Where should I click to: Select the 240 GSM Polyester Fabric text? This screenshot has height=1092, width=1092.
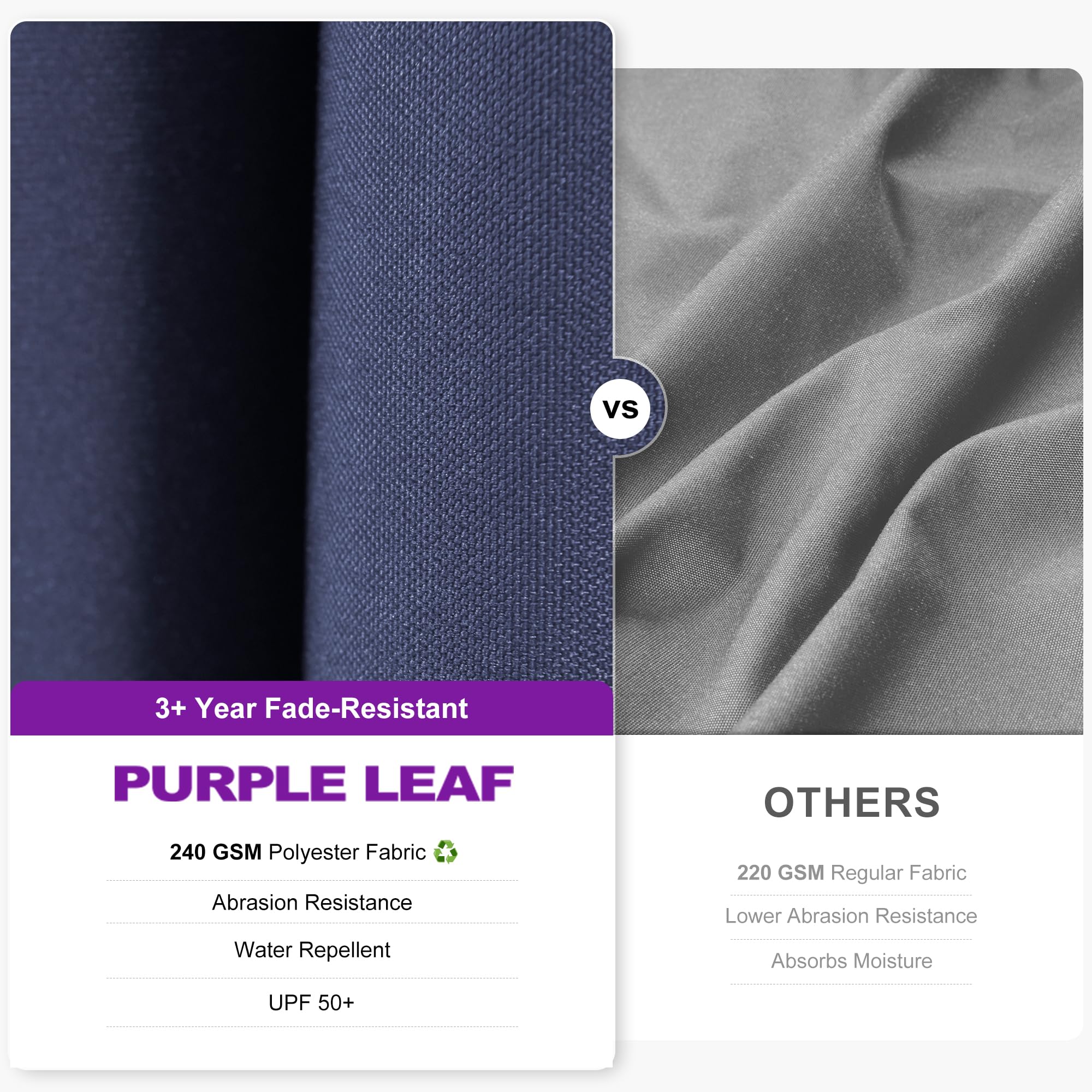point(298,852)
